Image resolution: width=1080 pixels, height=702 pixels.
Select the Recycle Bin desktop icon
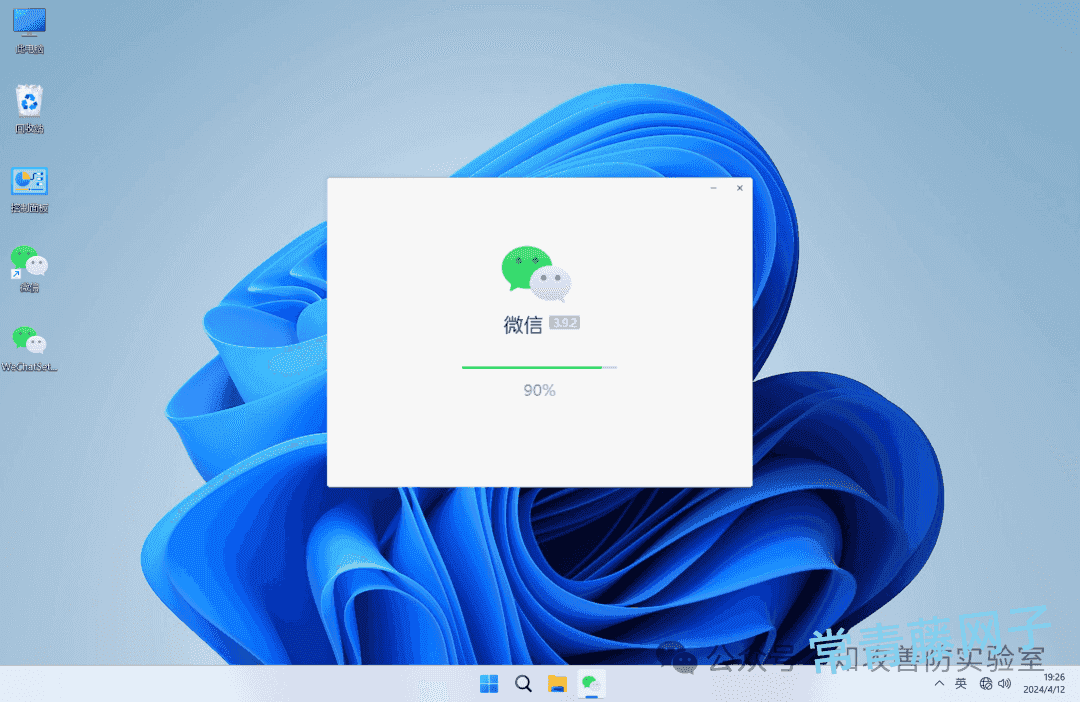(x=29, y=109)
